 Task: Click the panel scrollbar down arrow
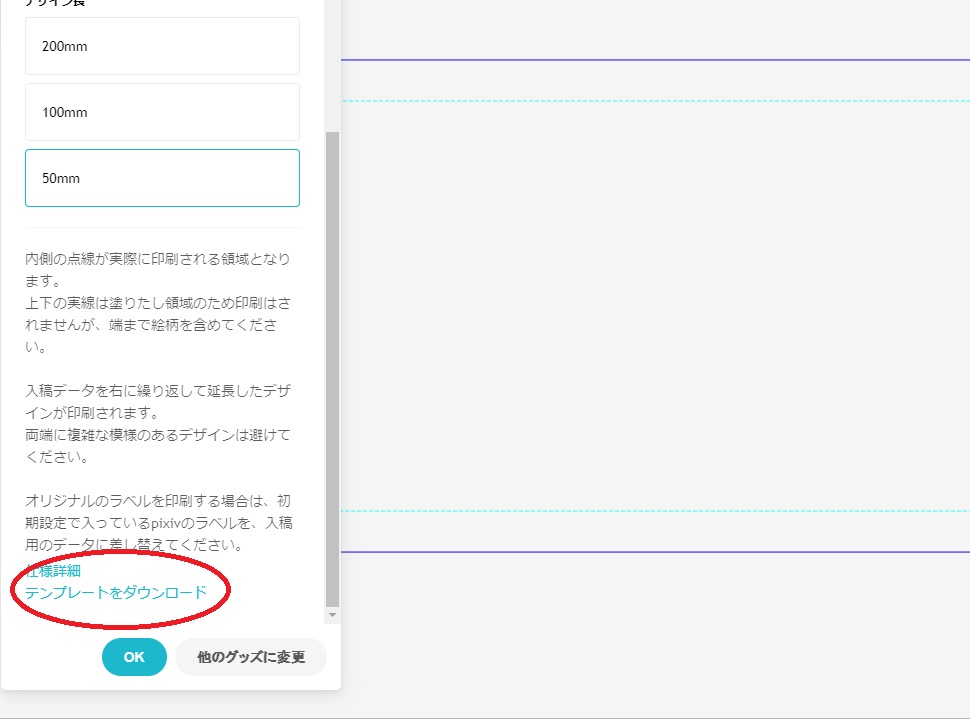click(333, 615)
